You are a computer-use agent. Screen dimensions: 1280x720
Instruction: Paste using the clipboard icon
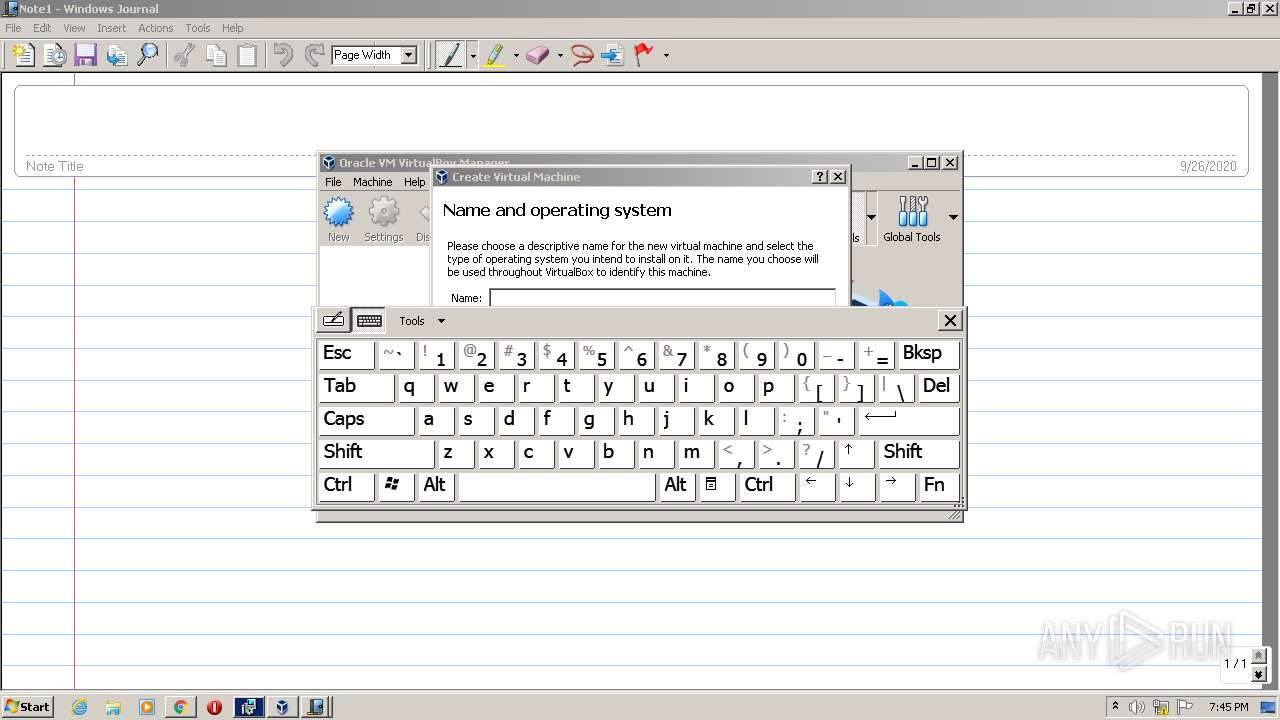[x=247, y=55]
